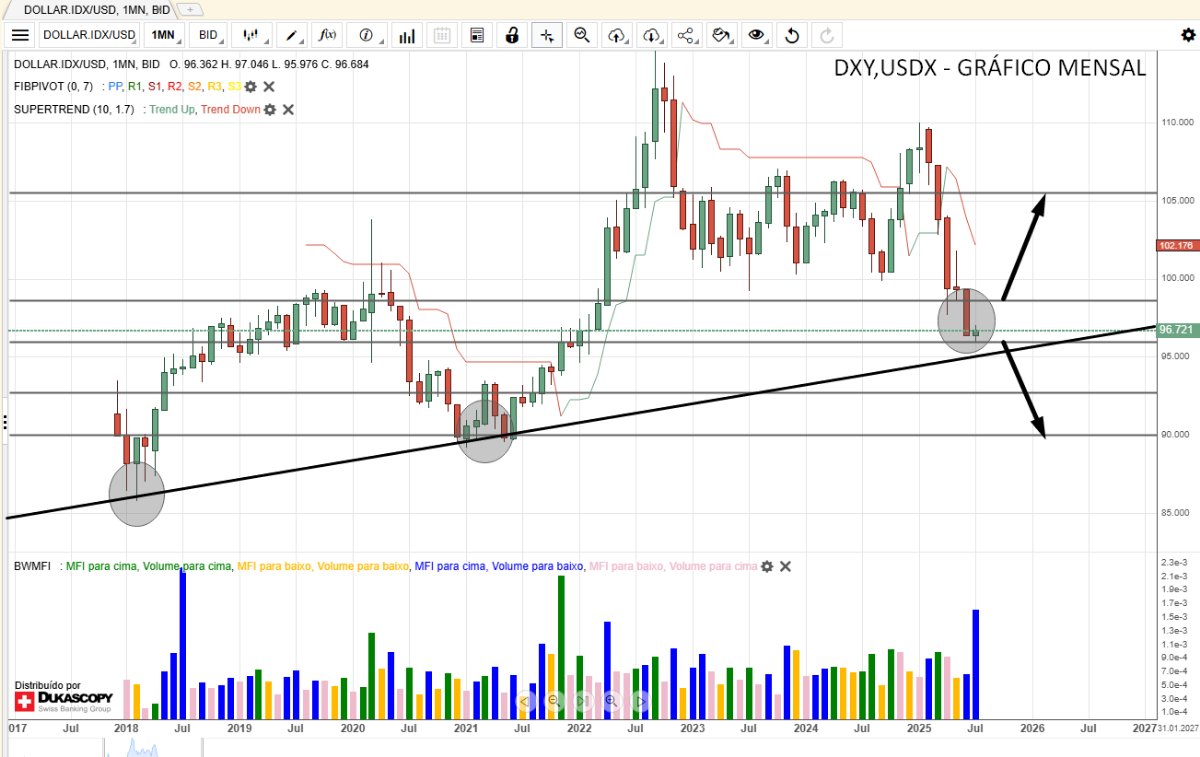Open the DOLLAR.IDX/USD instrument dropdown
The image size is (1200, 757).
[89, 35]
